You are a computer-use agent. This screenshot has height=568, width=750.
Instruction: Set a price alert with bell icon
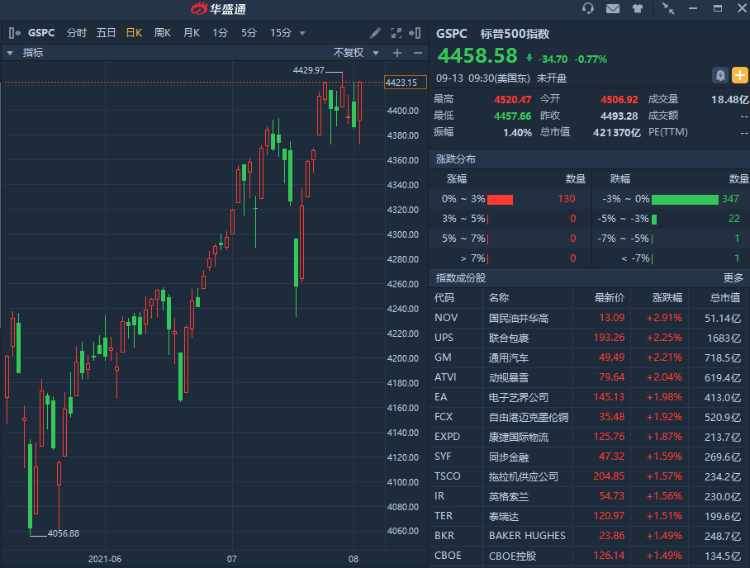719,74
